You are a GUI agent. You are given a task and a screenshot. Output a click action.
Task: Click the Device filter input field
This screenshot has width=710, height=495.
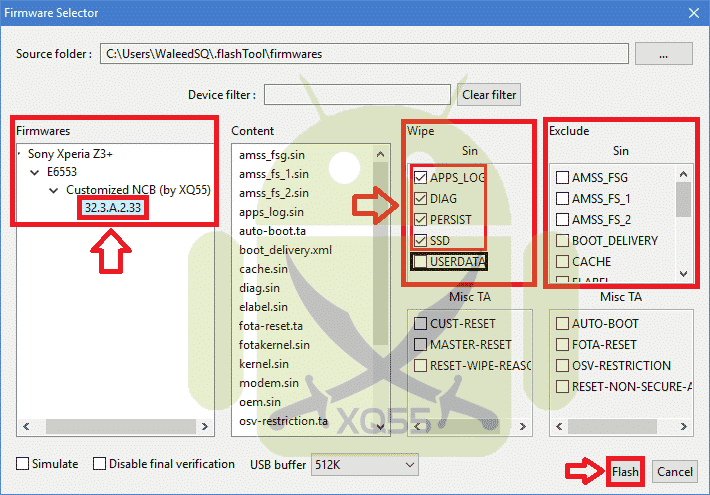click(x=357, y=95)
